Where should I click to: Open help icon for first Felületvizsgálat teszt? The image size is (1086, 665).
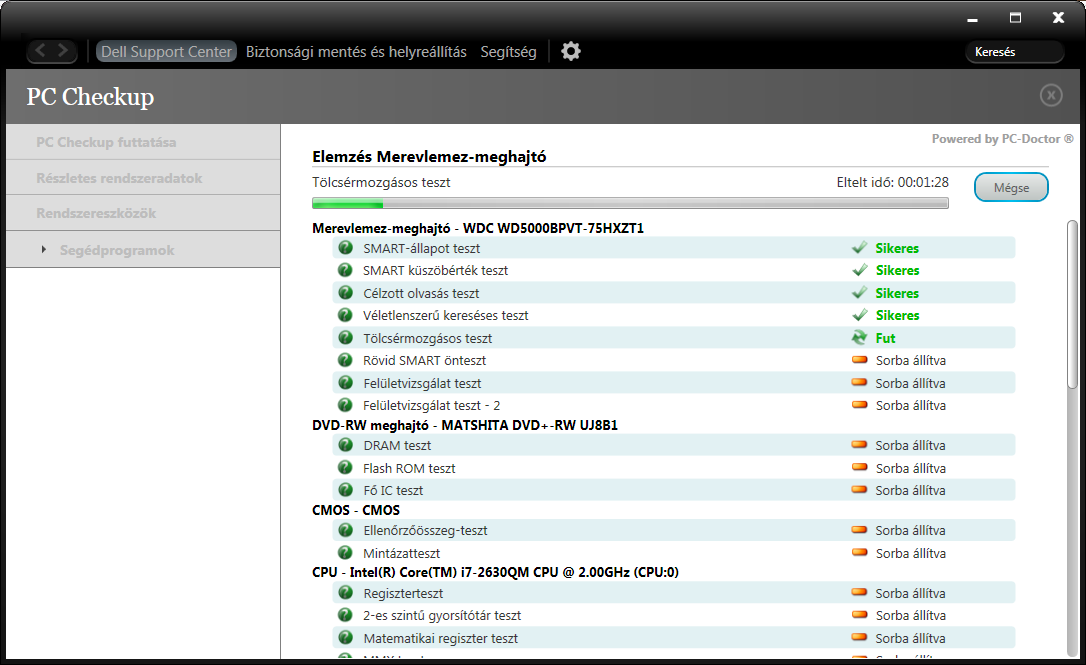345,382
